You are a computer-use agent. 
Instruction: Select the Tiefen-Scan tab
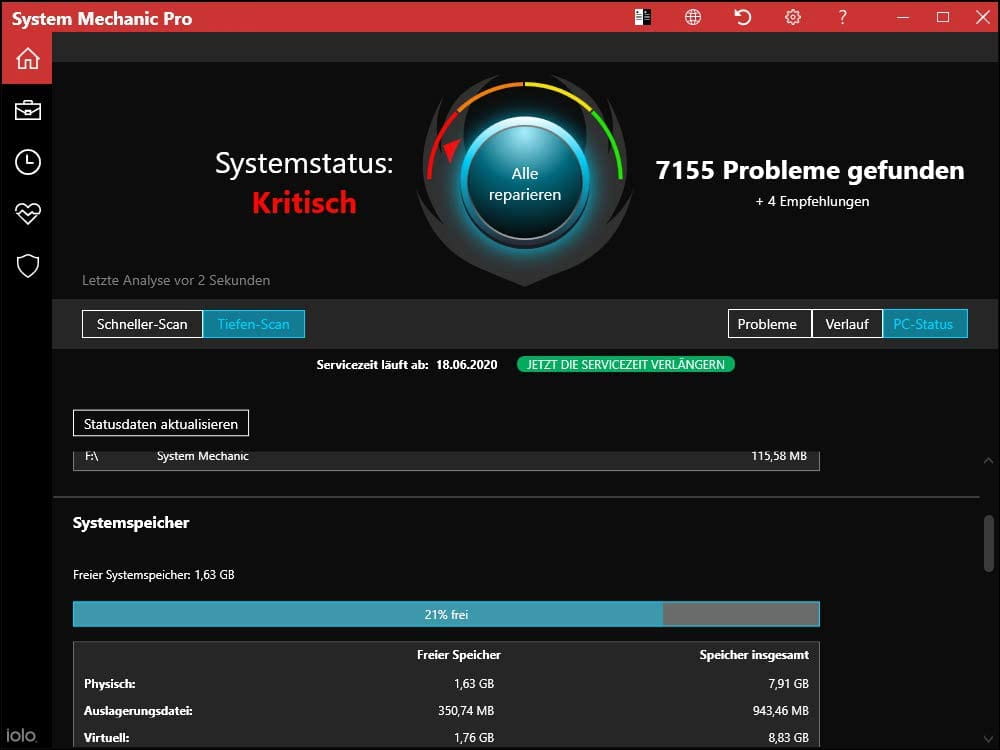(253, 324)
